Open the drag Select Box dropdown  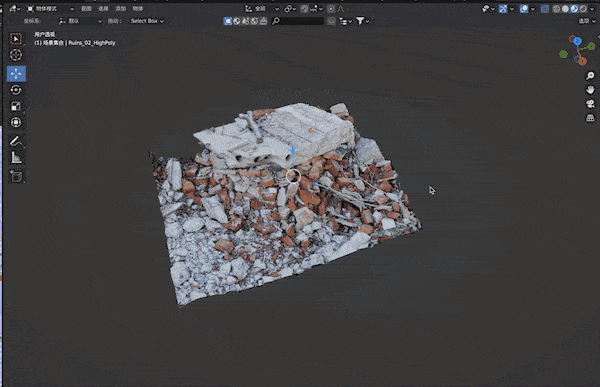147,21
